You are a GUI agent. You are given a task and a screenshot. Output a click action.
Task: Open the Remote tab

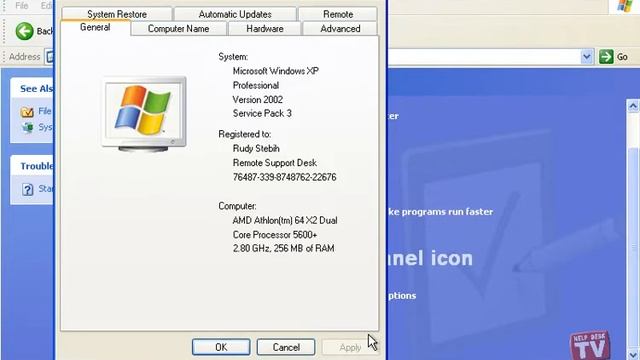338,14
